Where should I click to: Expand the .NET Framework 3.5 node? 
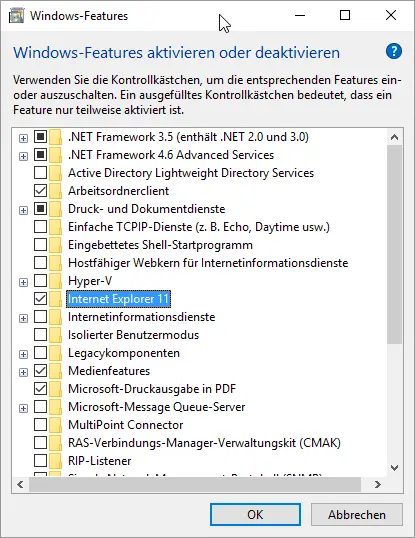tap(23, 138)
